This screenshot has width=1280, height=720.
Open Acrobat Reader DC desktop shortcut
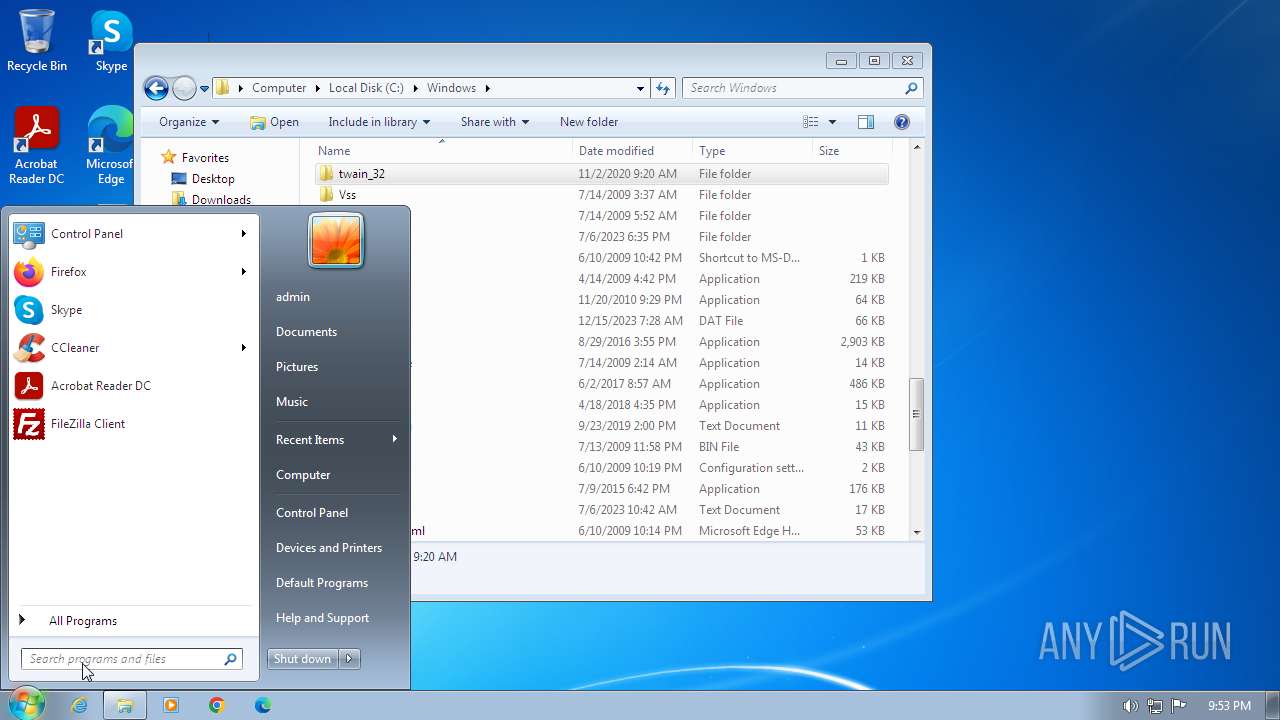(37, 146)
